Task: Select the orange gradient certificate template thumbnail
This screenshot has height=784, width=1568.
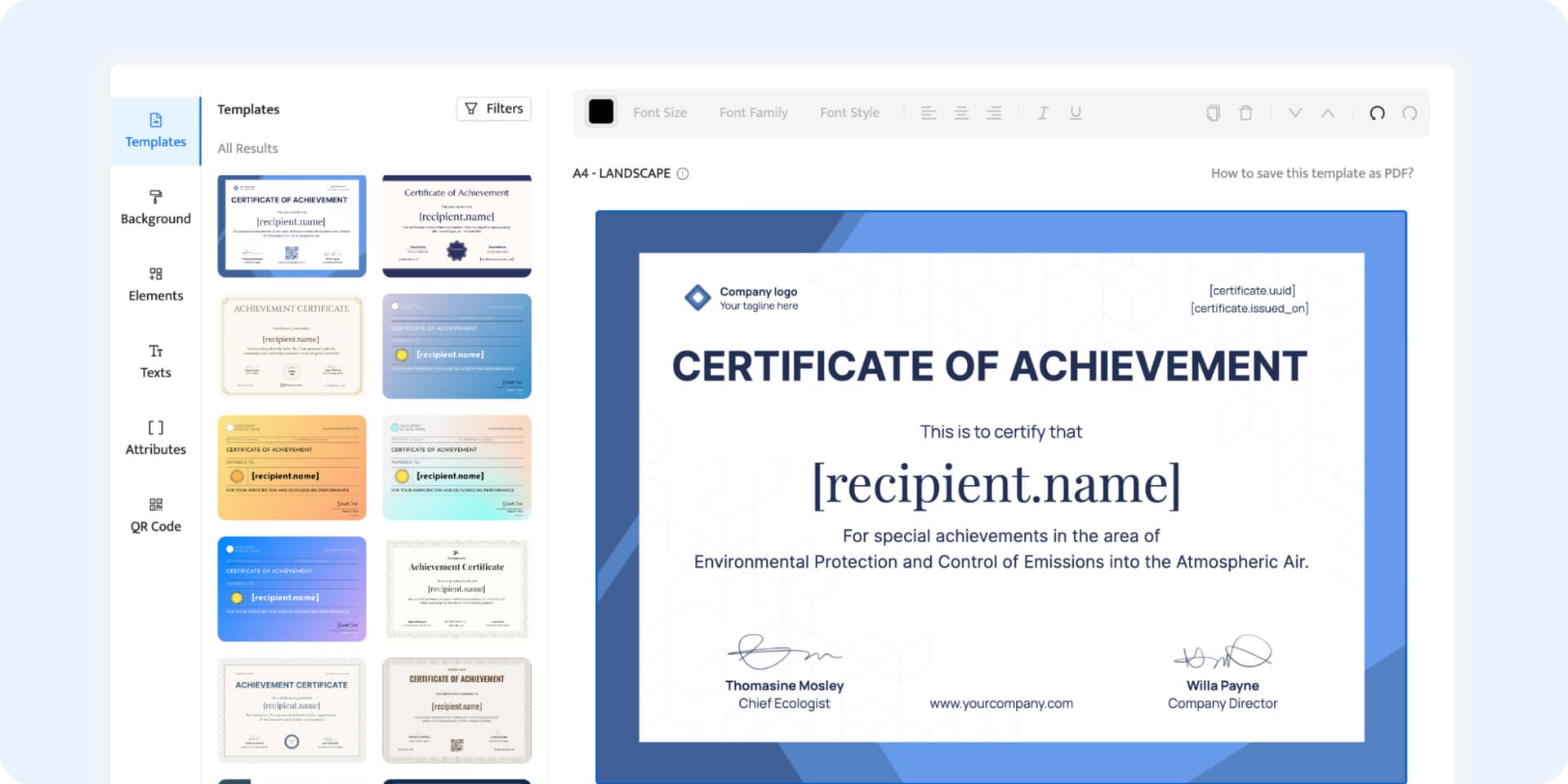Action: point(292,467)
